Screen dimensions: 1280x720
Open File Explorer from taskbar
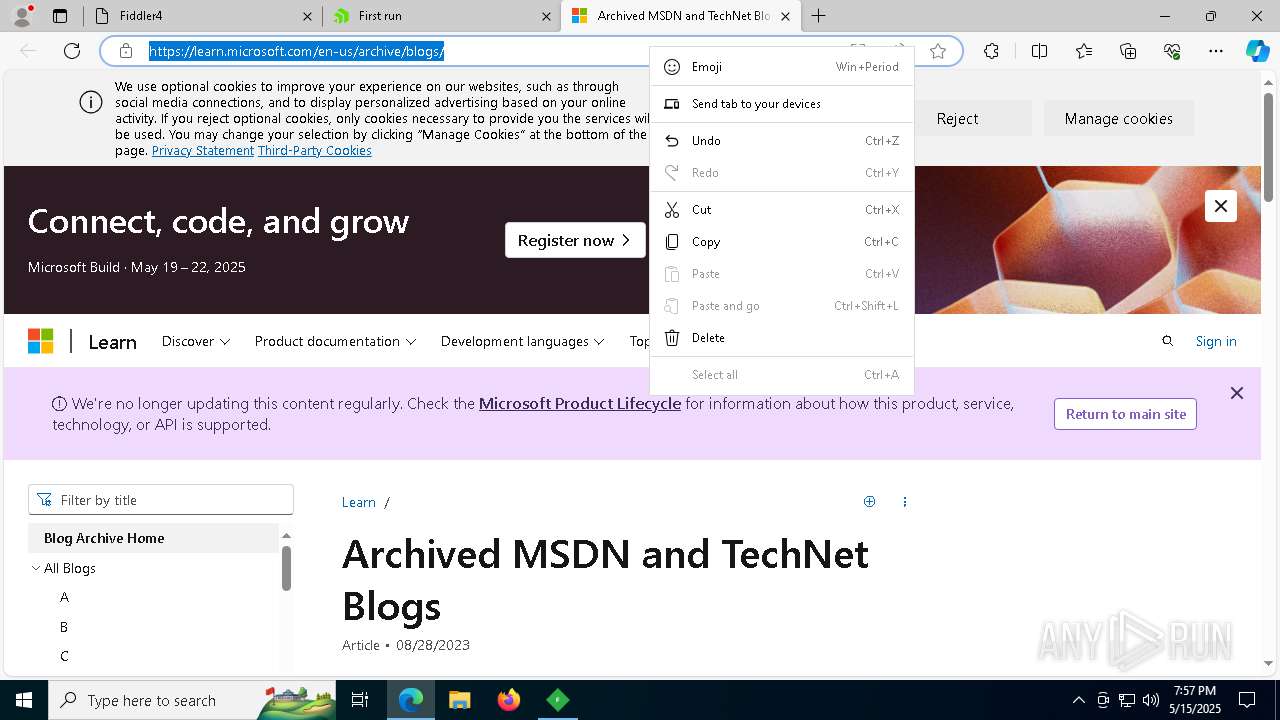point(459,700)
